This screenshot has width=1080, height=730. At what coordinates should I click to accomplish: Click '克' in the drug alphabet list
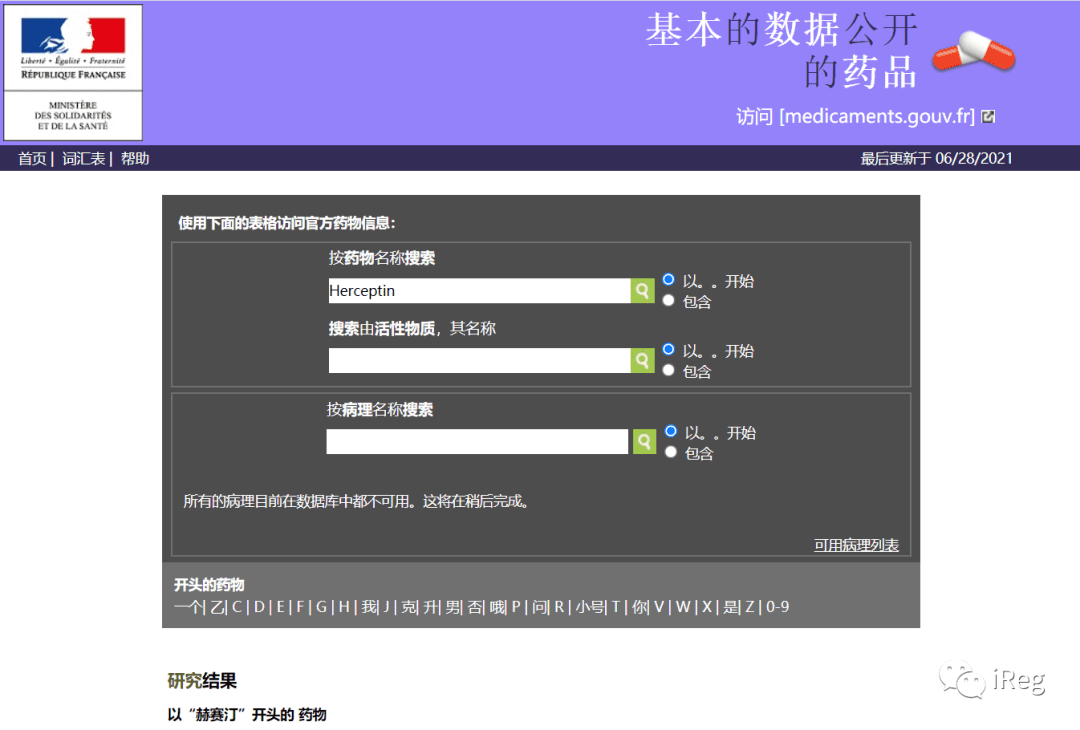click(x=409, y=607)
